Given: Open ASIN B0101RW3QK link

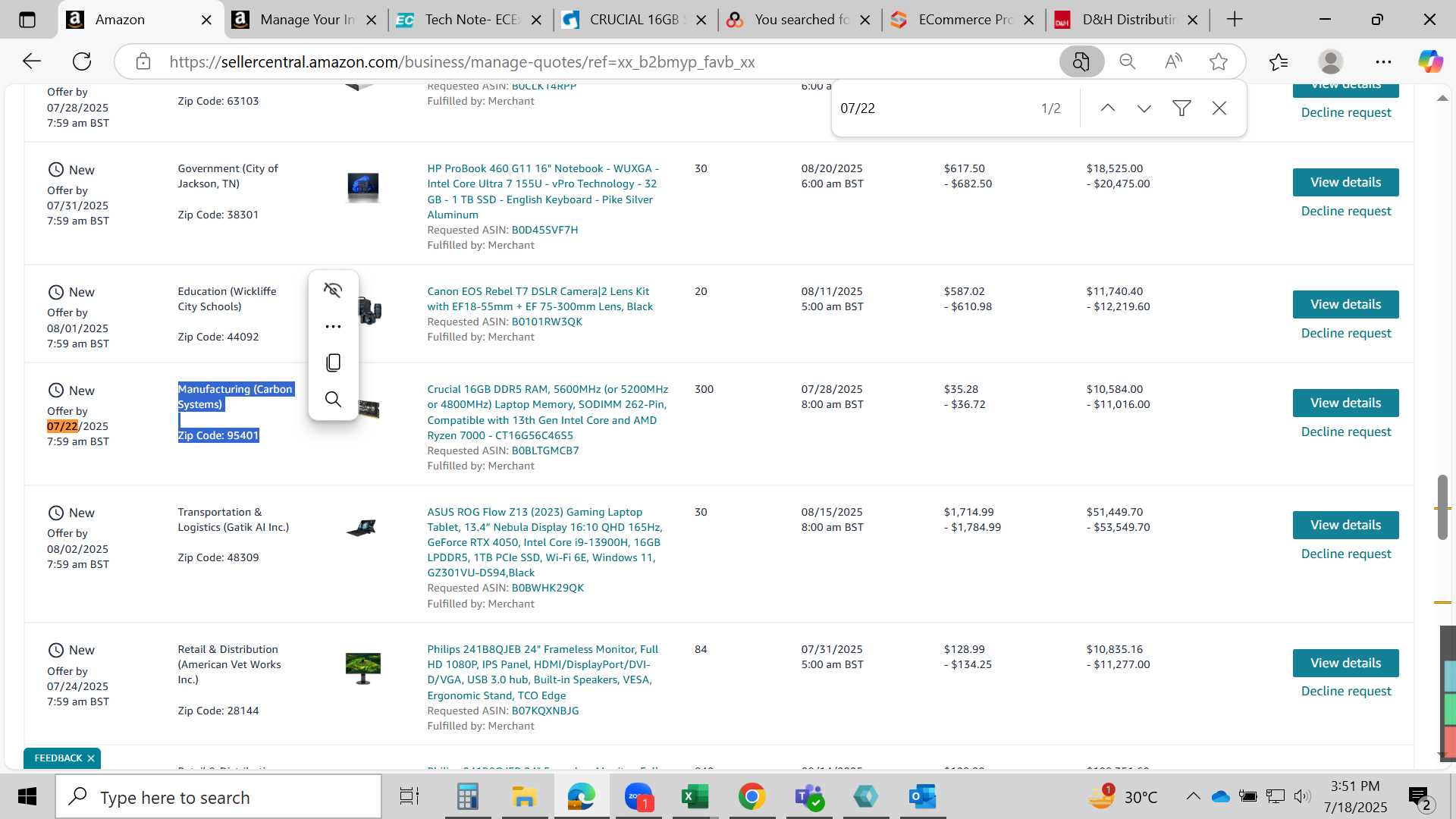Looking at the screenshot, I should [547, 322].
